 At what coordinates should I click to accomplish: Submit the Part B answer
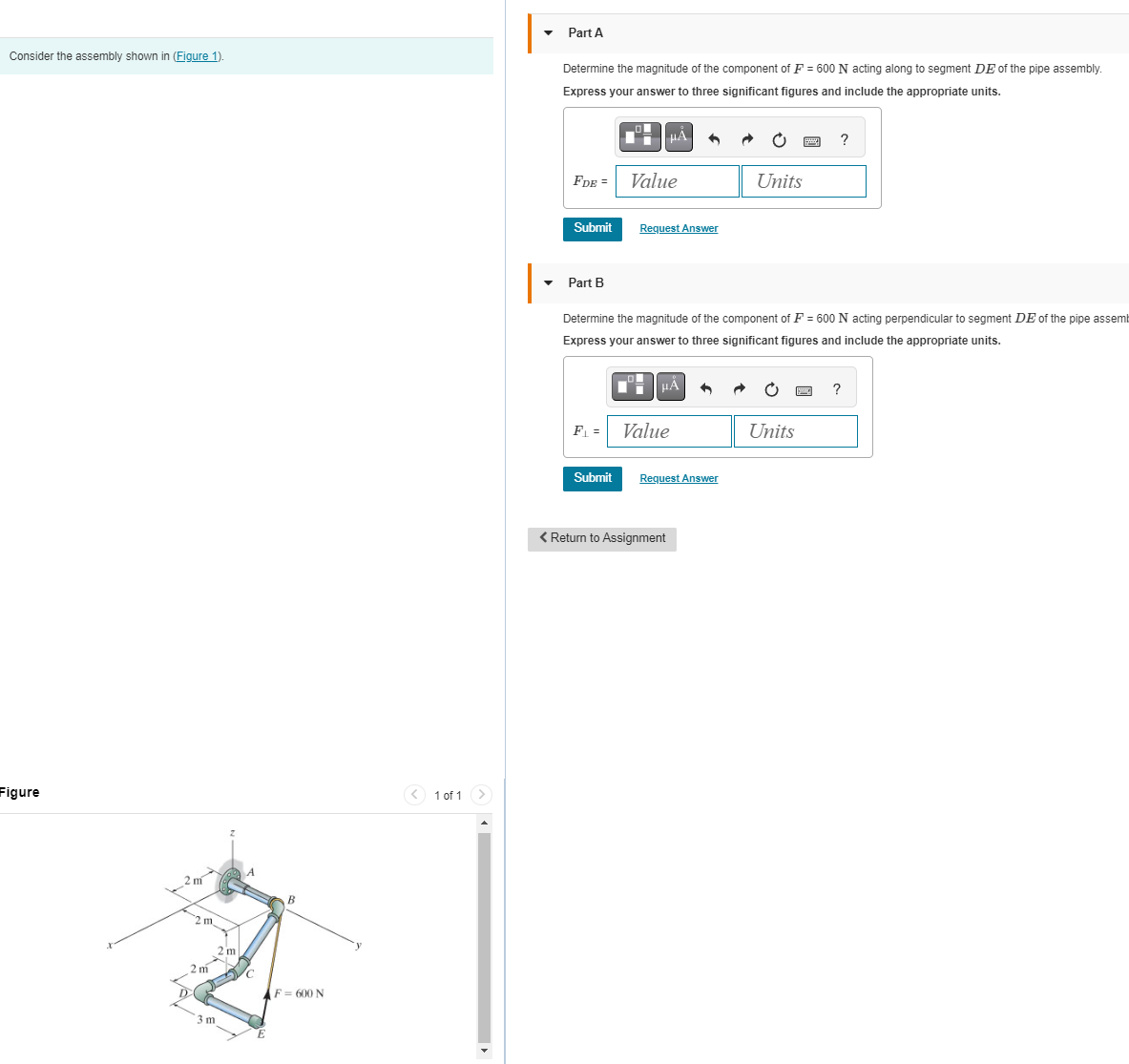click(592, 479)
